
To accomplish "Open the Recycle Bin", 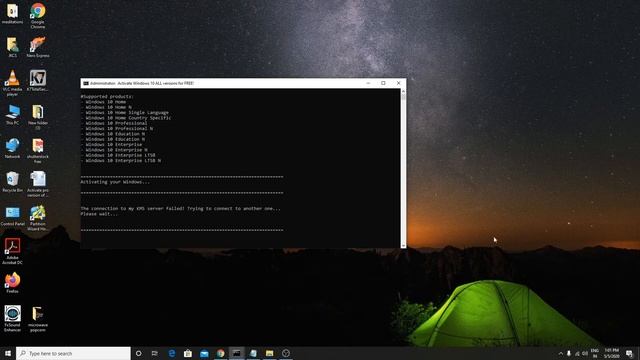I will (x=12, y=182).
